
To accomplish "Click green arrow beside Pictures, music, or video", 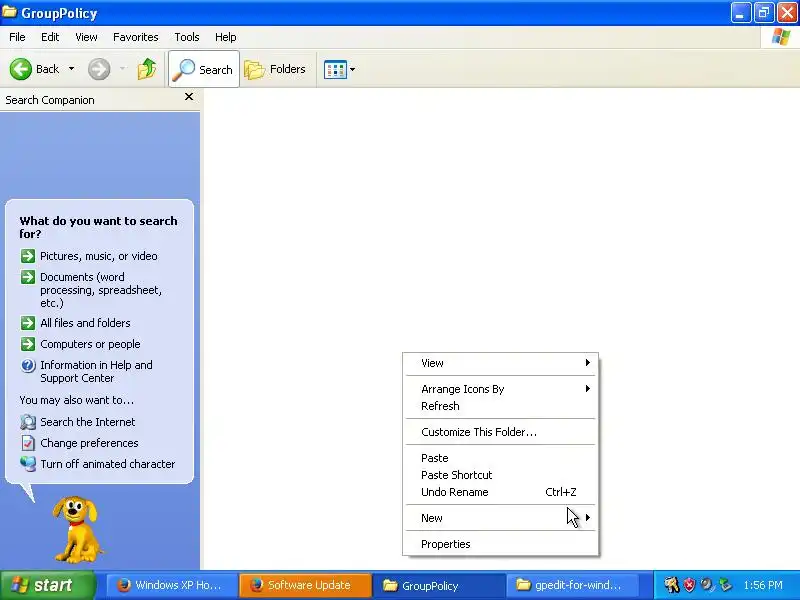I will [28, 256].
